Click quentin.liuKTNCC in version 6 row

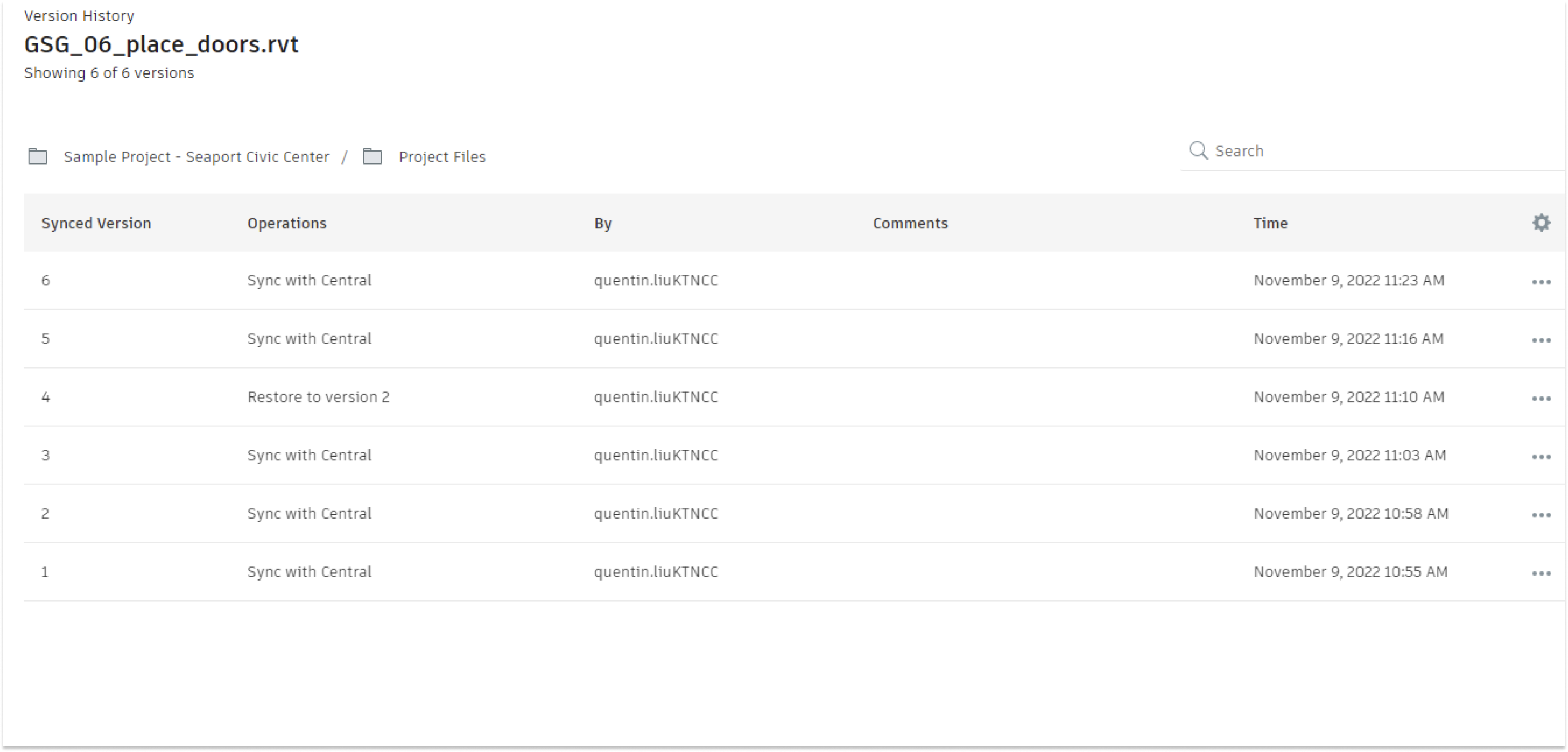click(656, 281)
